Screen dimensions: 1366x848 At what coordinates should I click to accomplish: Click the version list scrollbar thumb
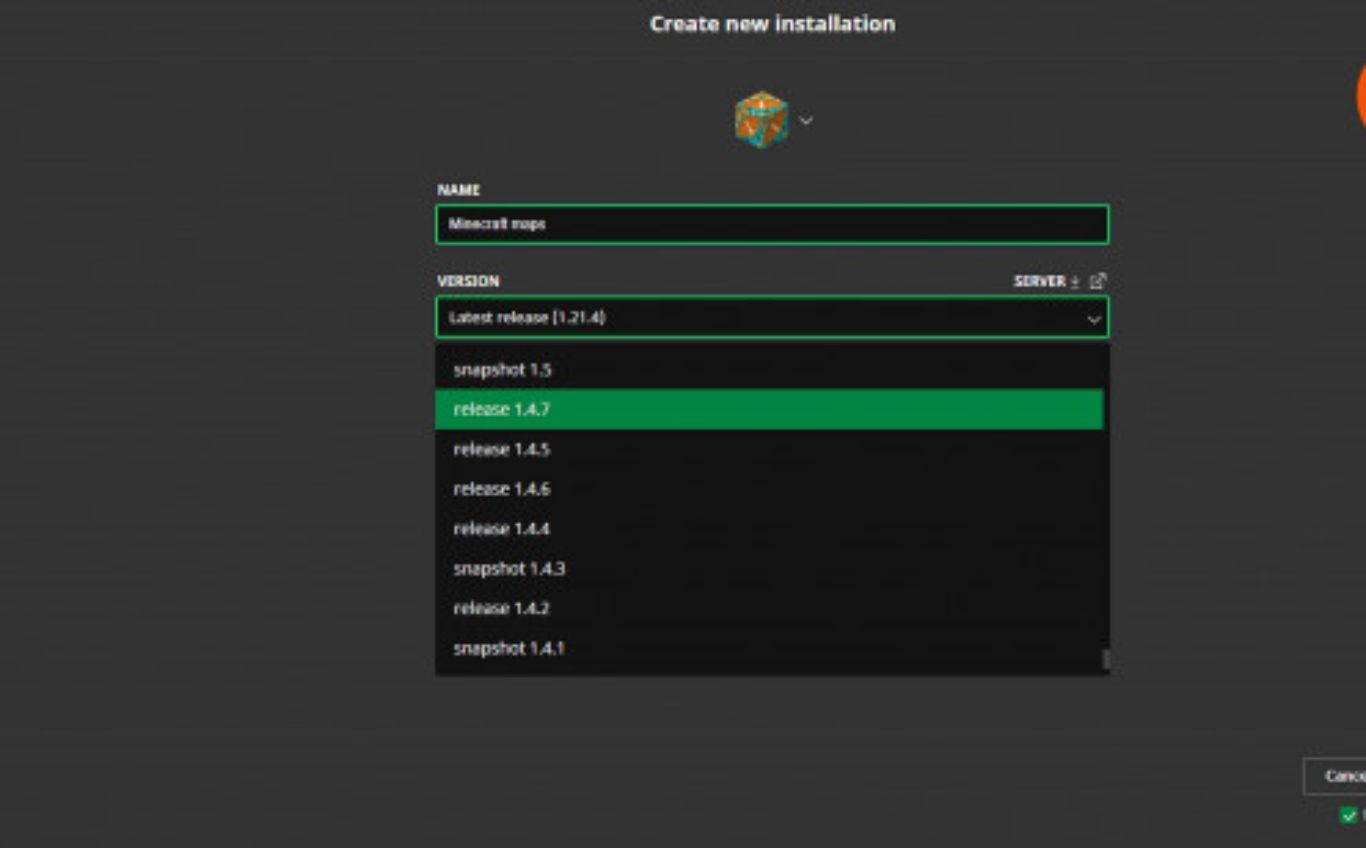1106,659
